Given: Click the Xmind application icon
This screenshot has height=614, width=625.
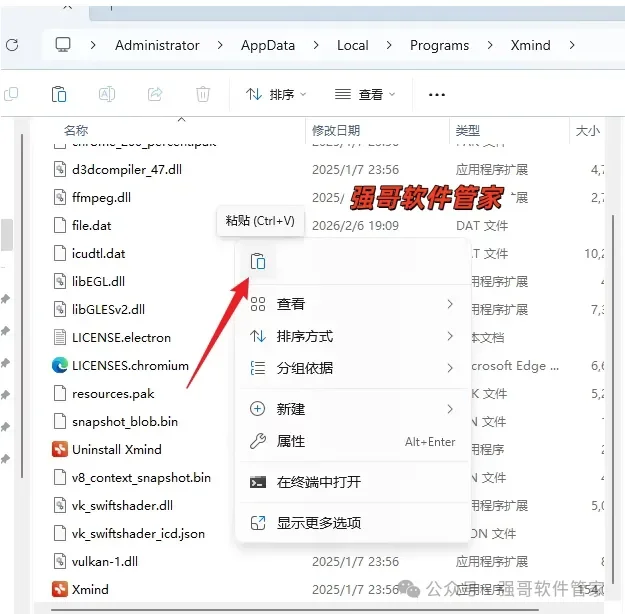Looking at the screenshot, I should (x=60, y=589).
